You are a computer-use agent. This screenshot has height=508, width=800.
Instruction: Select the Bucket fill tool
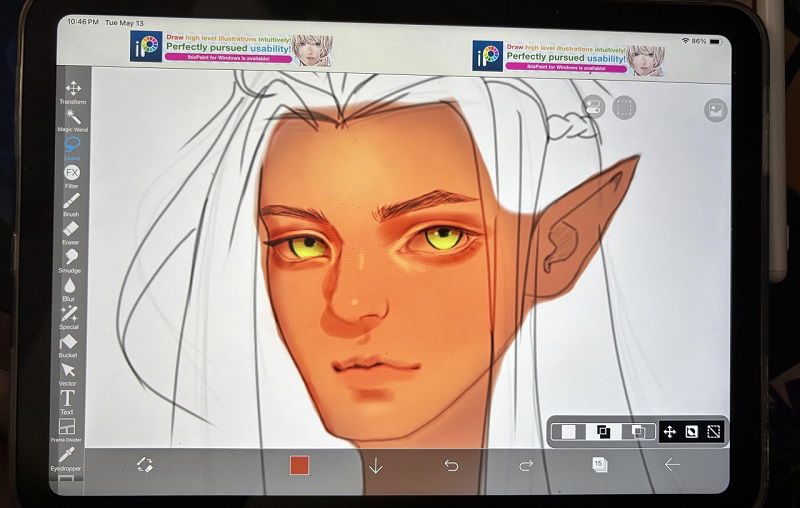pos(69,343)
